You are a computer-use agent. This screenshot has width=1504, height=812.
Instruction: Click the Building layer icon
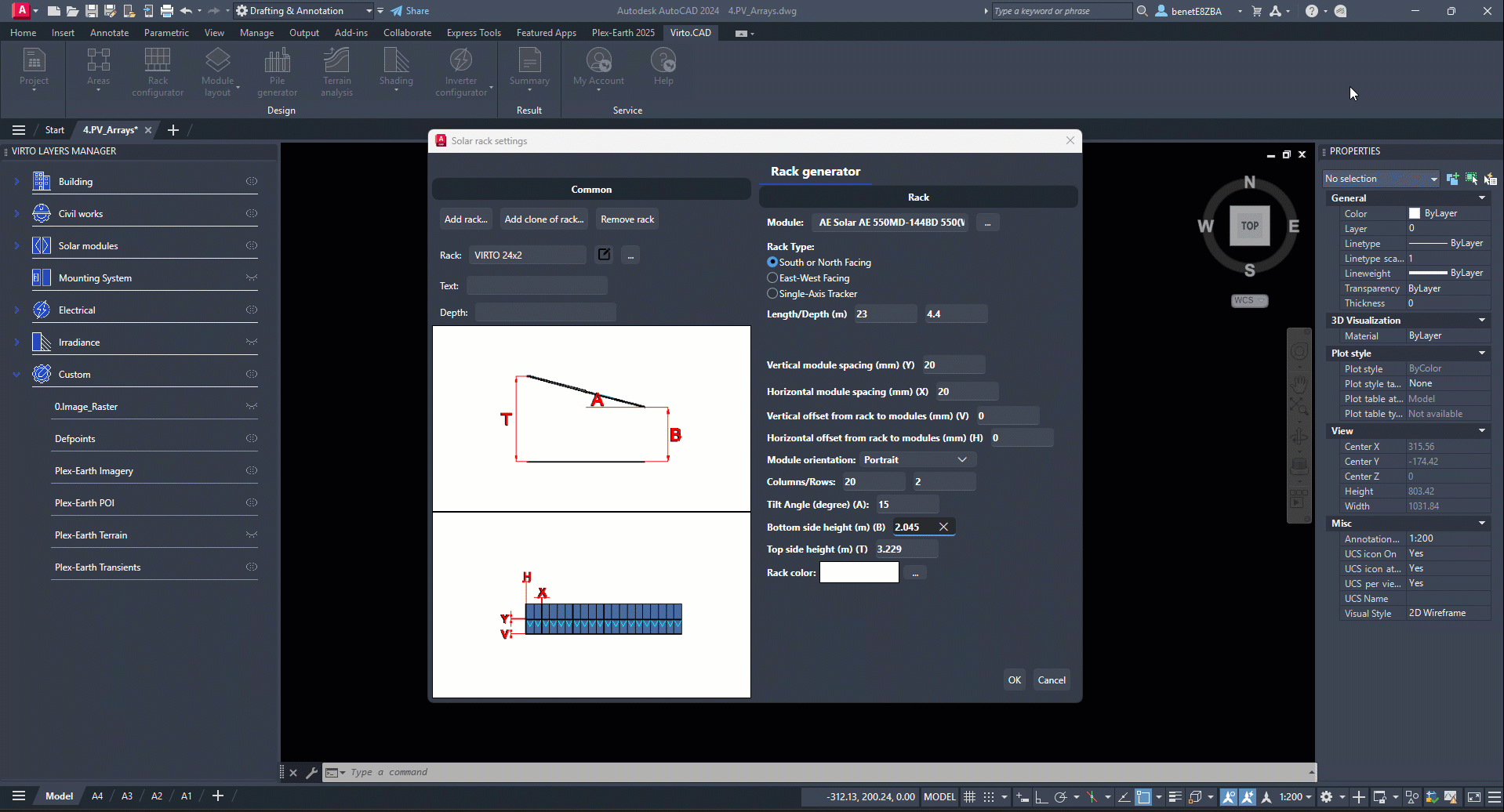(x=42, y=181)
